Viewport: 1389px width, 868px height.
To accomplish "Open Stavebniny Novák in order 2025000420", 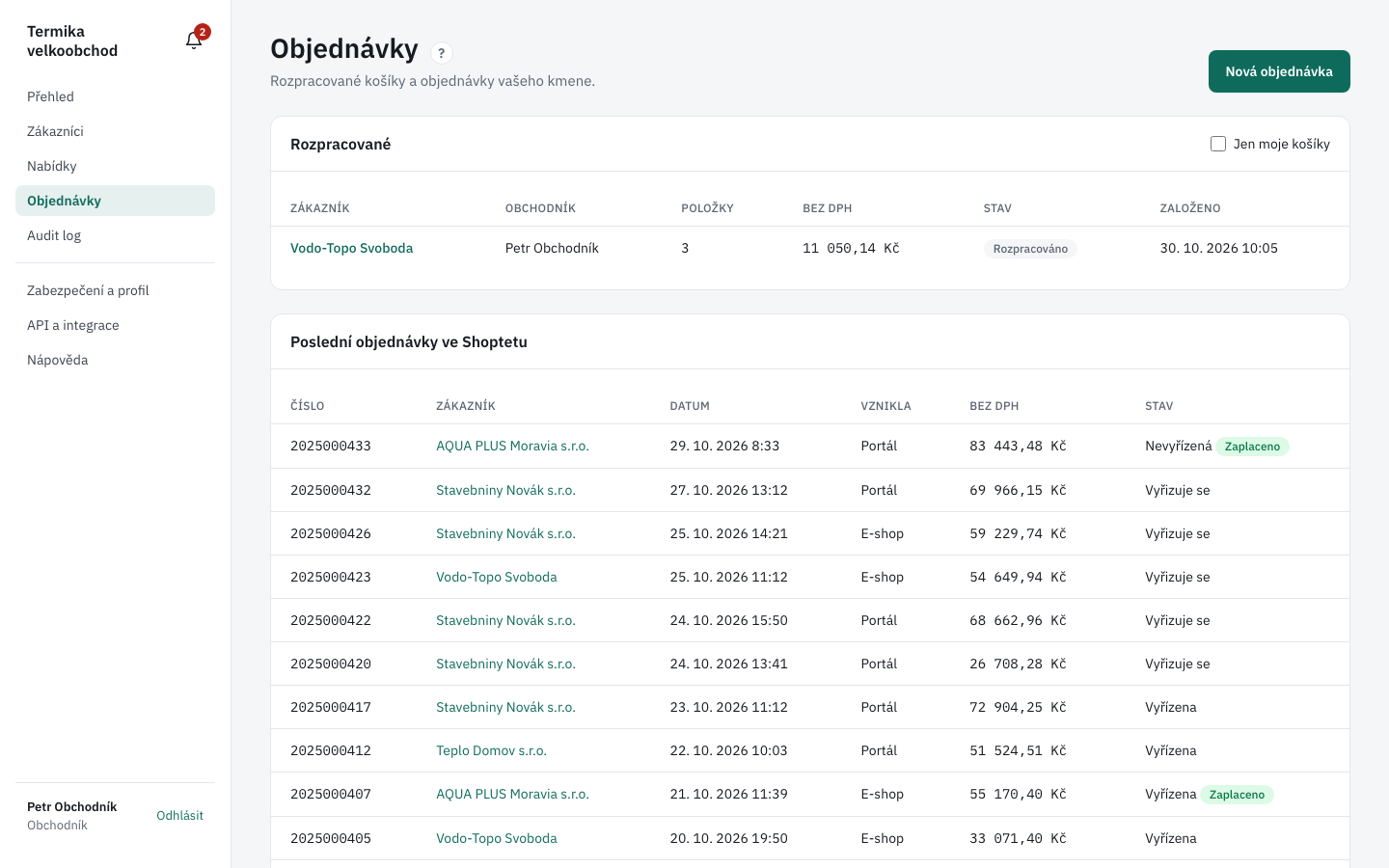I will (x=505, y=664).
